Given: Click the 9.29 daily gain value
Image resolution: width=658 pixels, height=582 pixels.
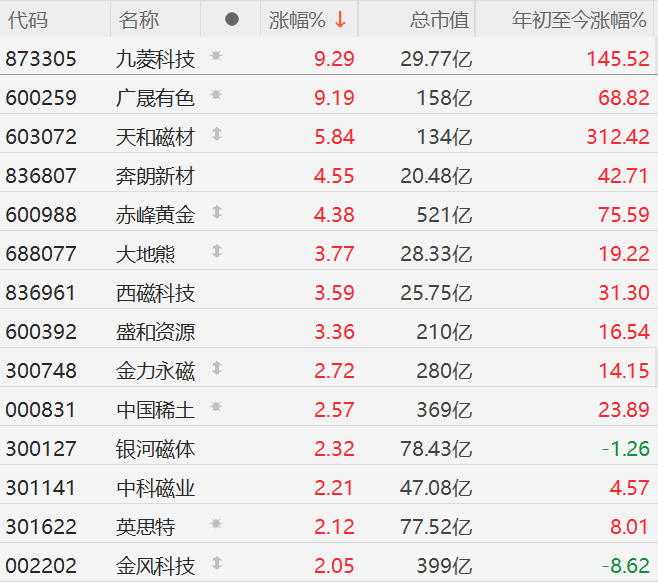Looking at the screenshot, I should click(334, 59).
